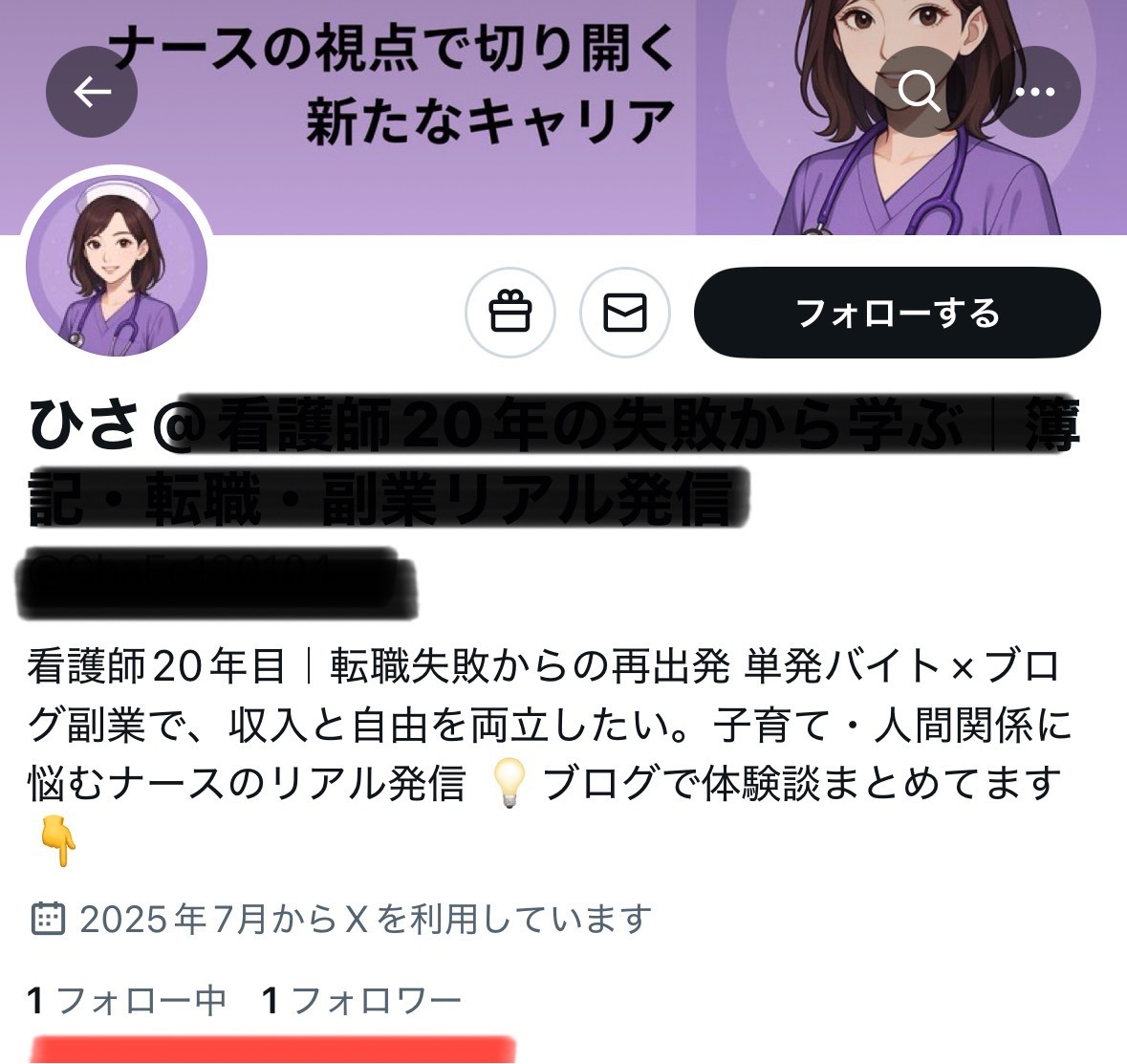
Task: Tap banner headline ナースの視点で切り開く
Action: (392, 48)
